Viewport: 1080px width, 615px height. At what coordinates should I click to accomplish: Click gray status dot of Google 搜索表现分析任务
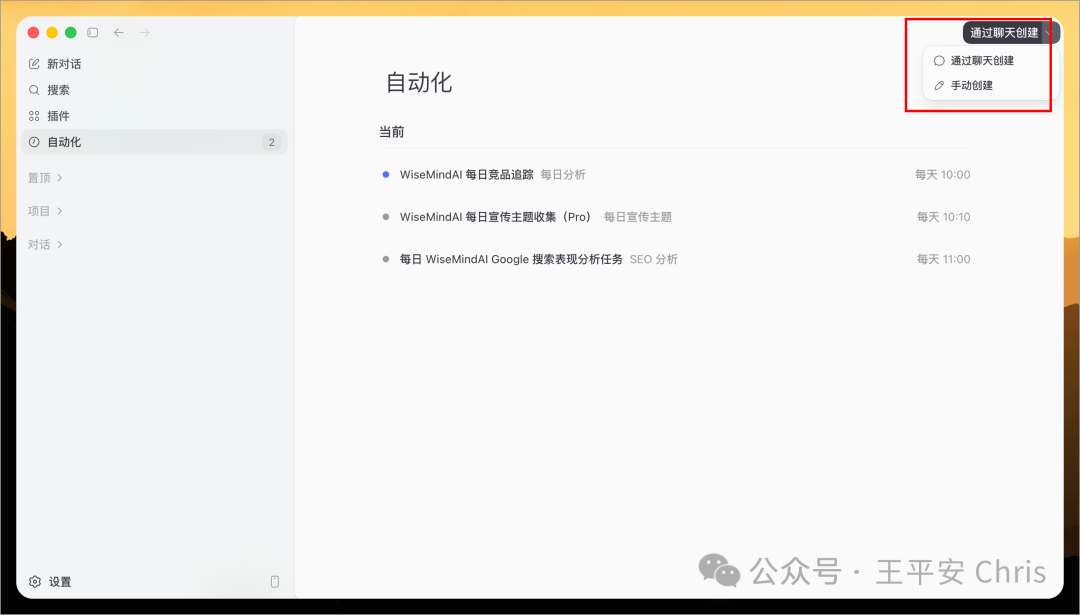point(386,260)
